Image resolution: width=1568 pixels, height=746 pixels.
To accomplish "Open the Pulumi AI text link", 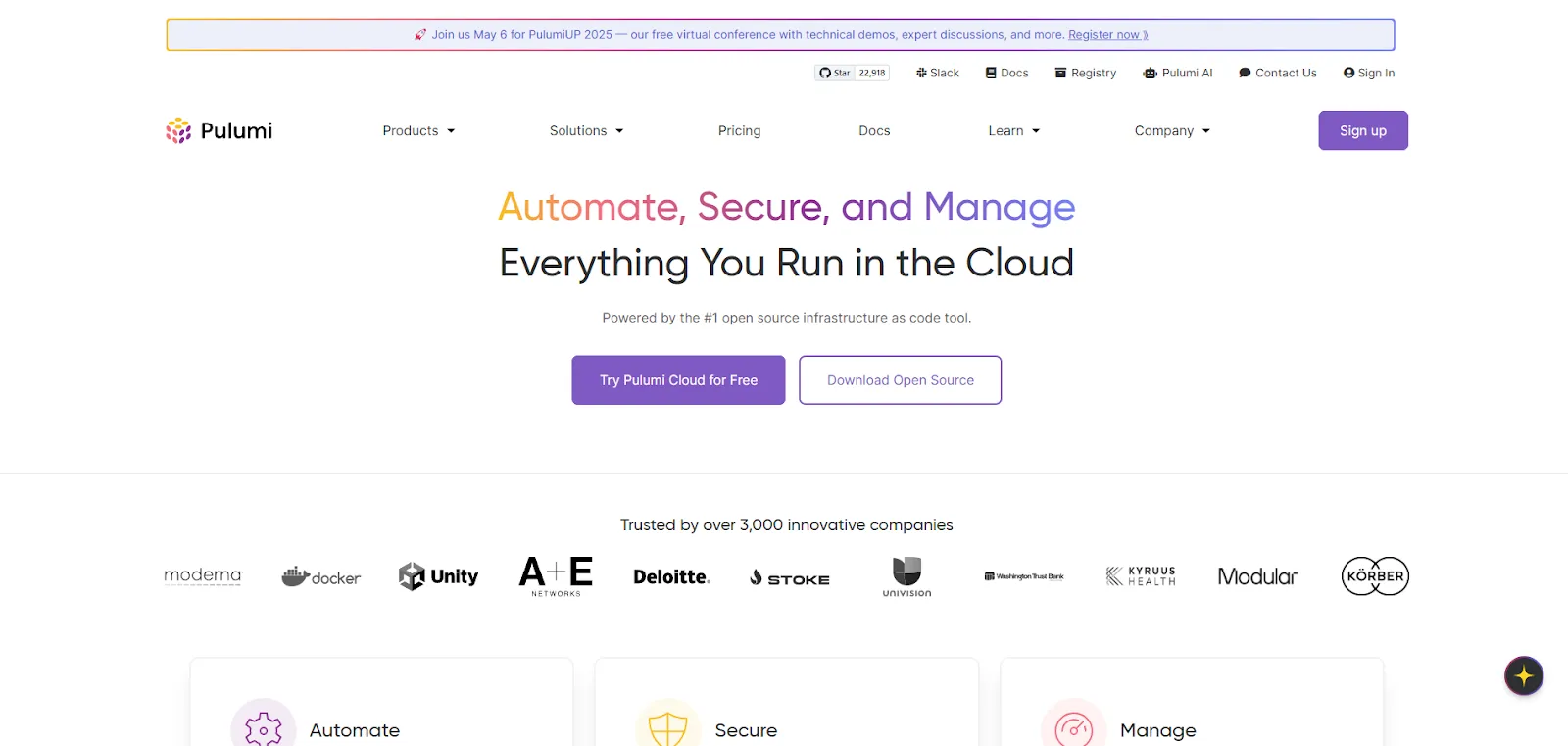I will [1187, 73].
